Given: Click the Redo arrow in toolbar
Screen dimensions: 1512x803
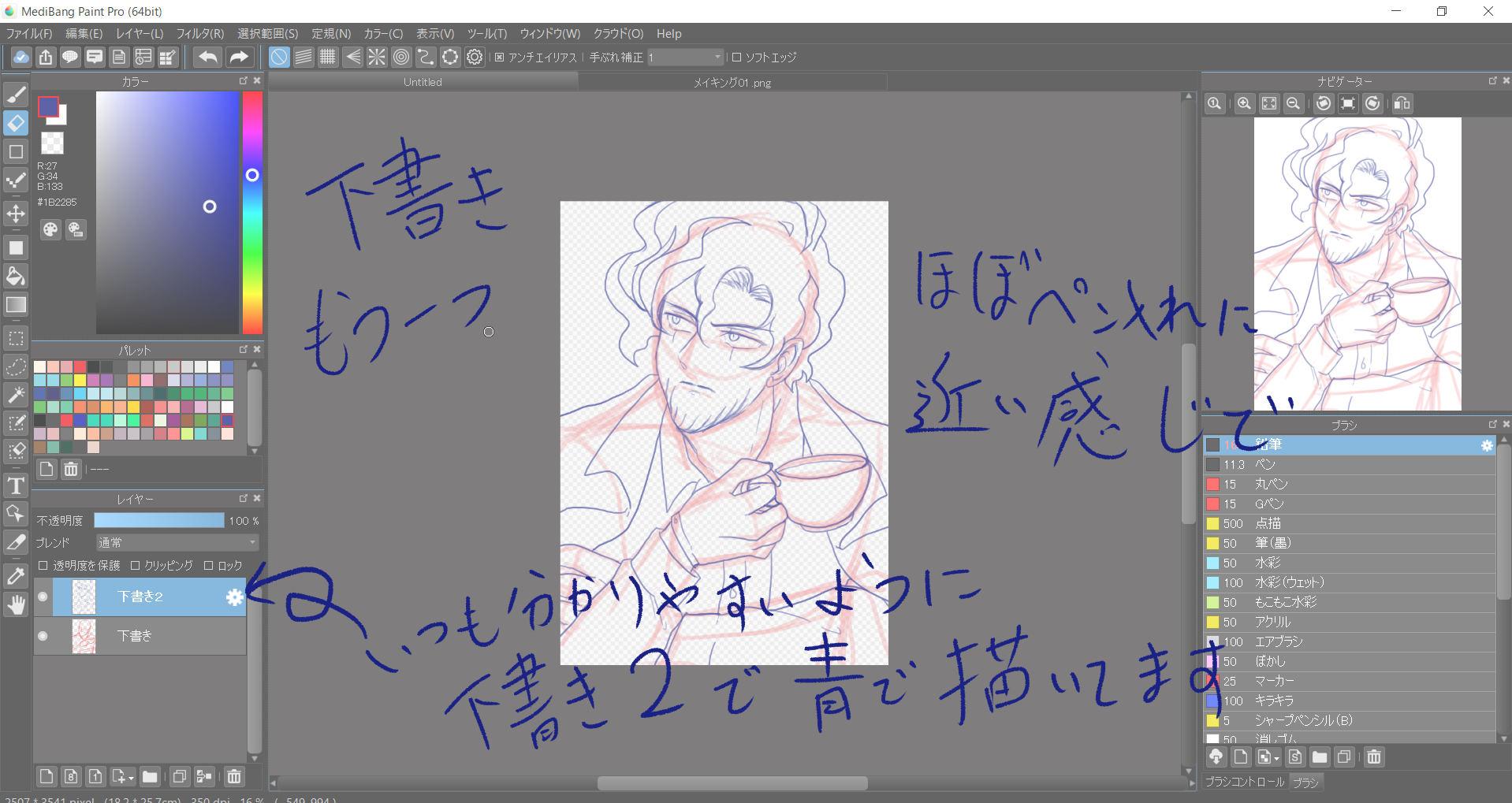Looking at the screenshot, I should [x=238, y=58].
